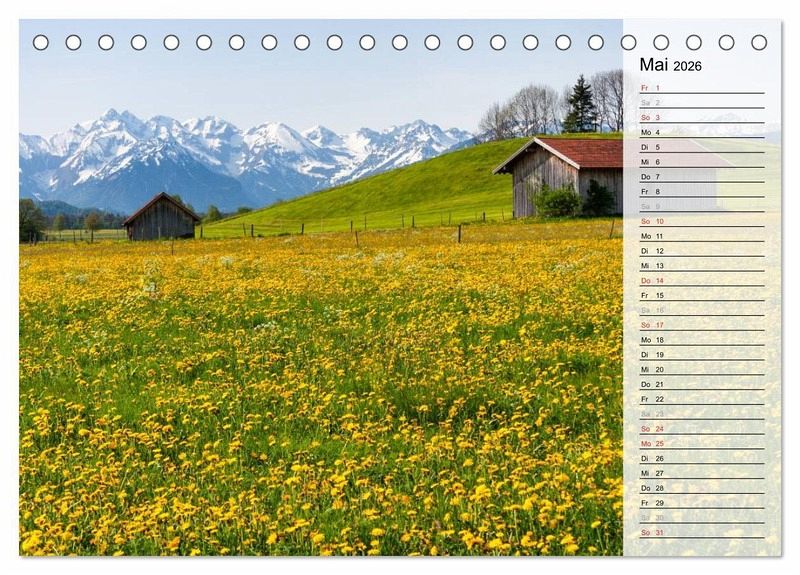Screen dimensions: 800x575
Task: Select the 'So 17' day row
Action: click(702, 324)
